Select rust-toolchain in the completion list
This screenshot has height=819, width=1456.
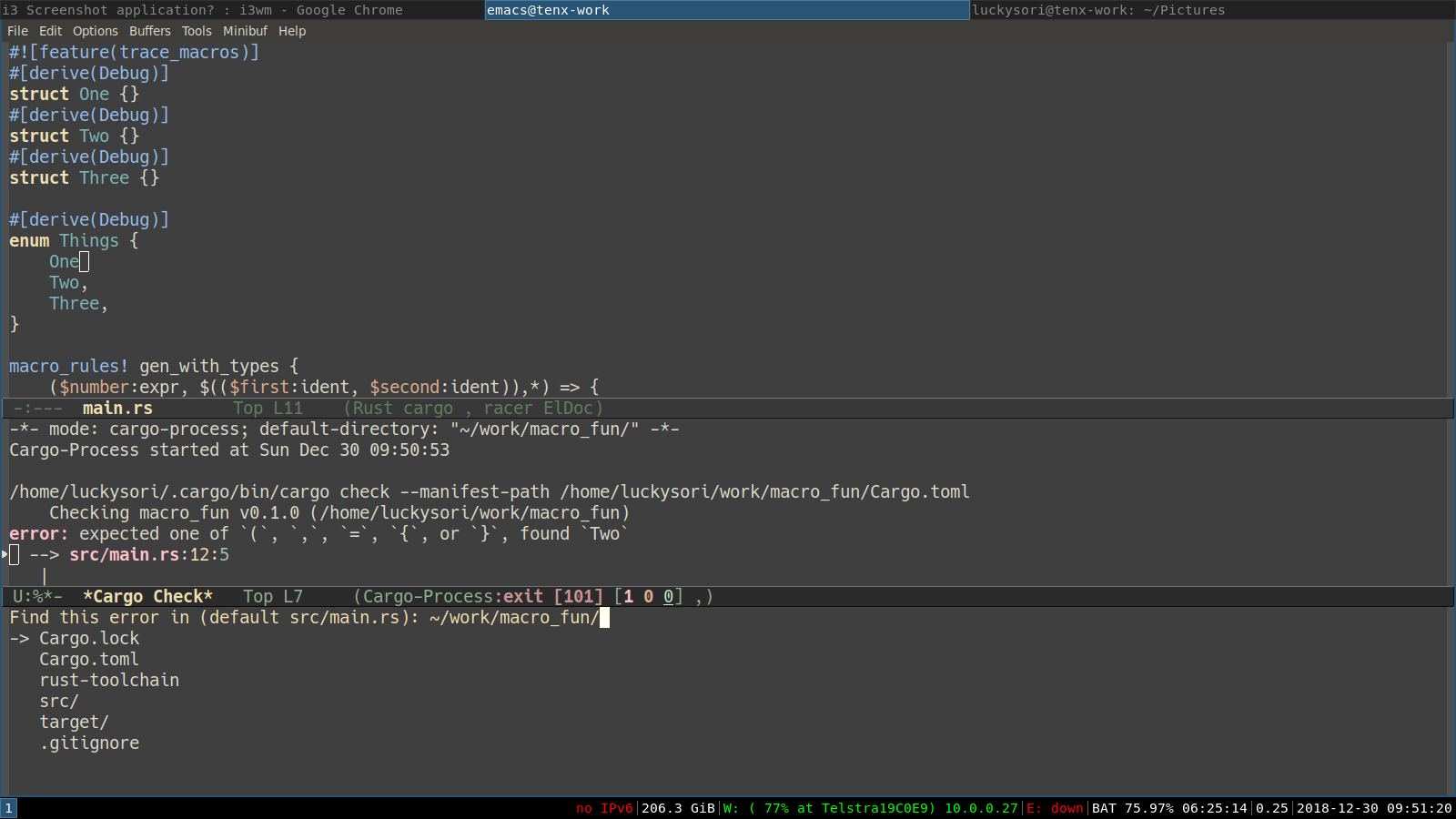pos(109,681)
